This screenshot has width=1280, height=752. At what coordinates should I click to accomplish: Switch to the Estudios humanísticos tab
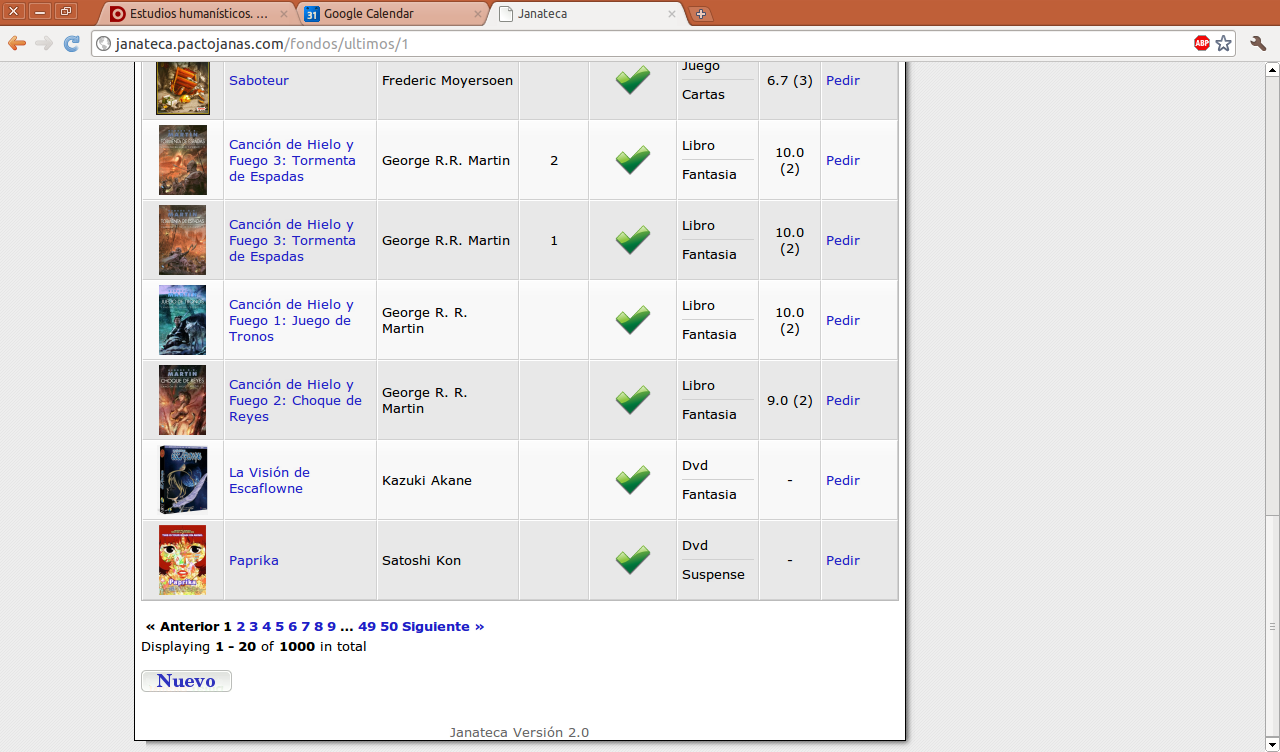(190, 14)
